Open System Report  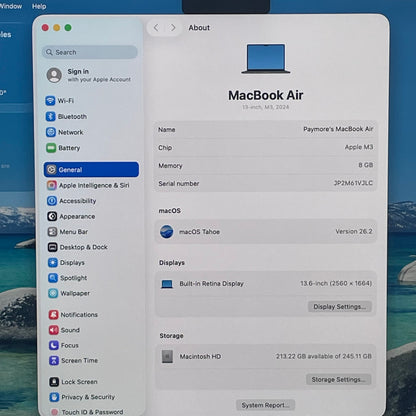[266, 405]
